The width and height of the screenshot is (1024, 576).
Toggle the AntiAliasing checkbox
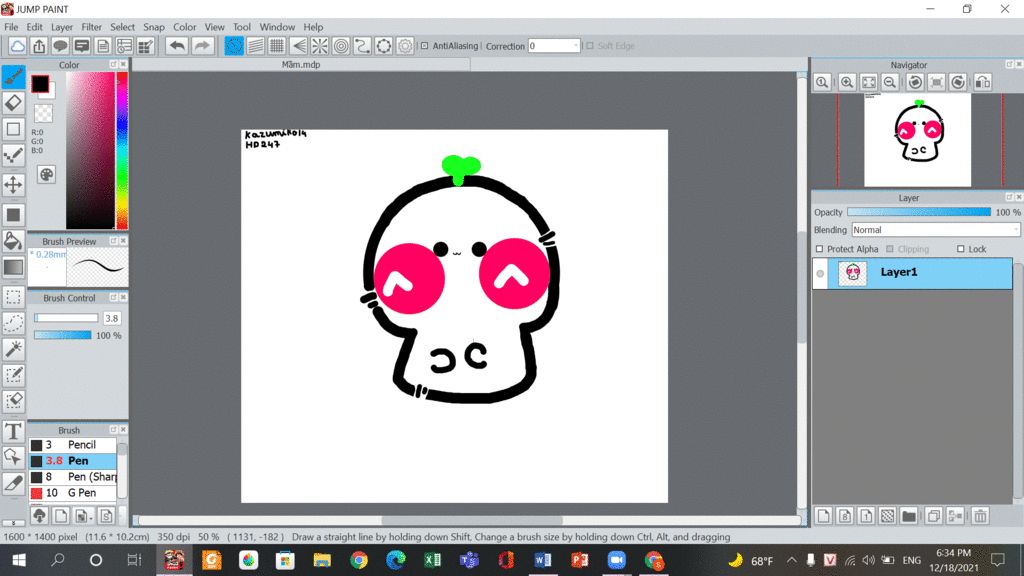pyautogui.click(x=424, y=46)
